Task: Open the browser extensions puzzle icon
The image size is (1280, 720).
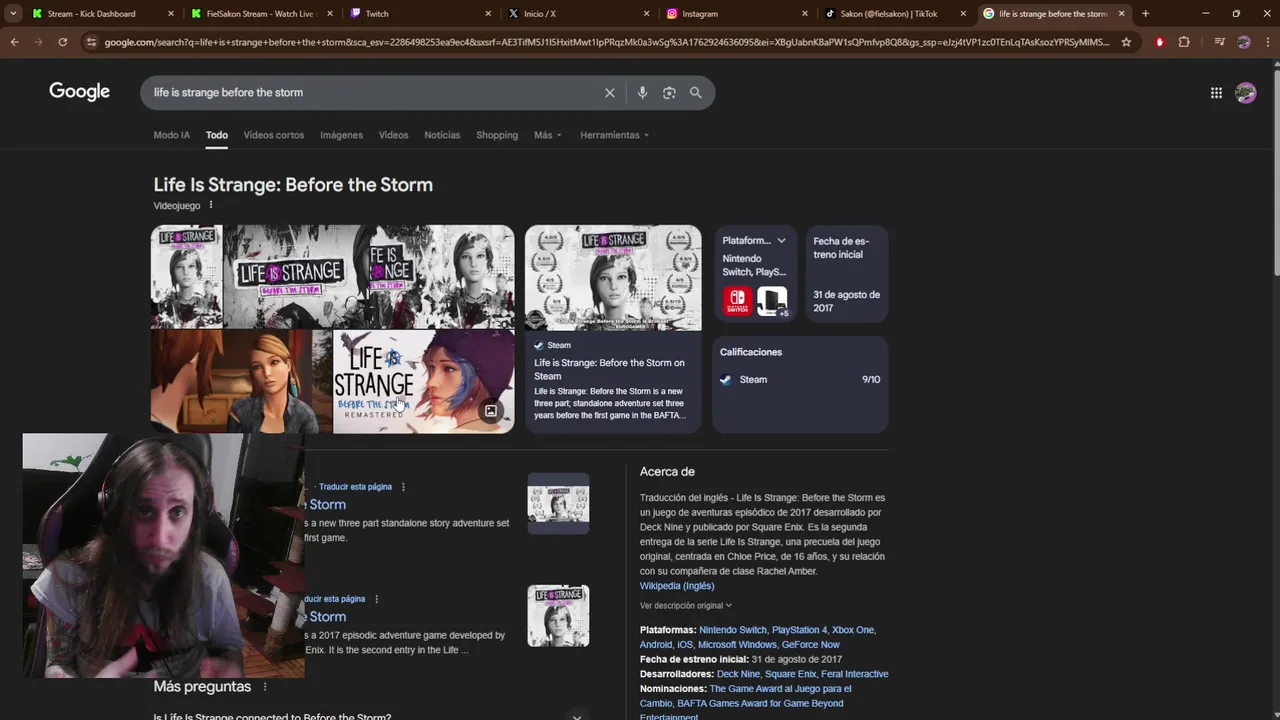Action: pos(1184,42)
